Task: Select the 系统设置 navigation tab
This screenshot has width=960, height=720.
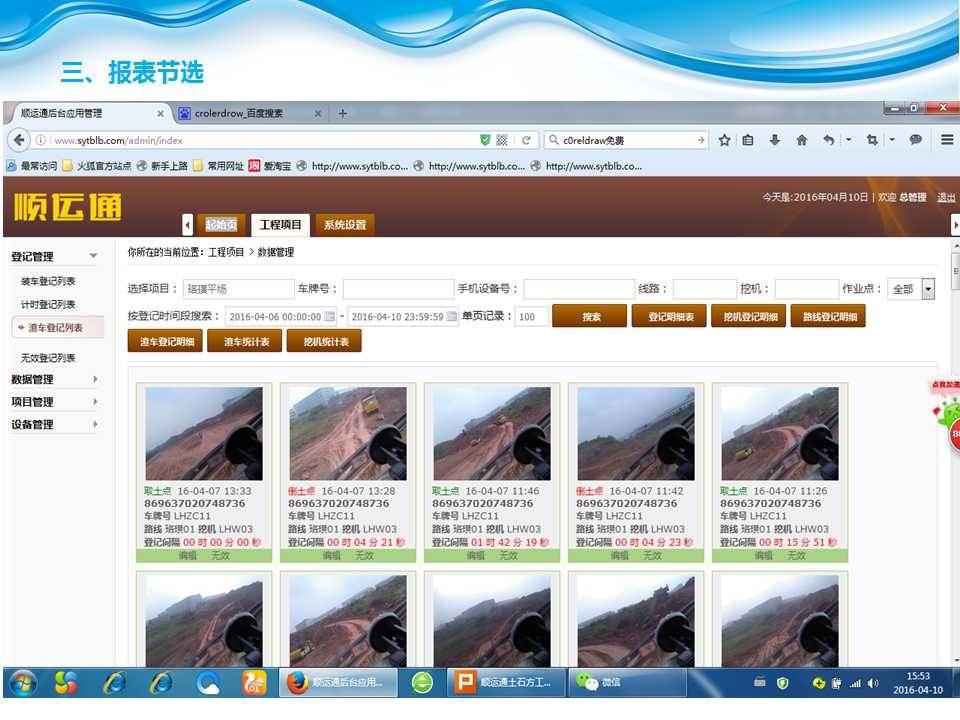Action: click(x=345, y=225)
